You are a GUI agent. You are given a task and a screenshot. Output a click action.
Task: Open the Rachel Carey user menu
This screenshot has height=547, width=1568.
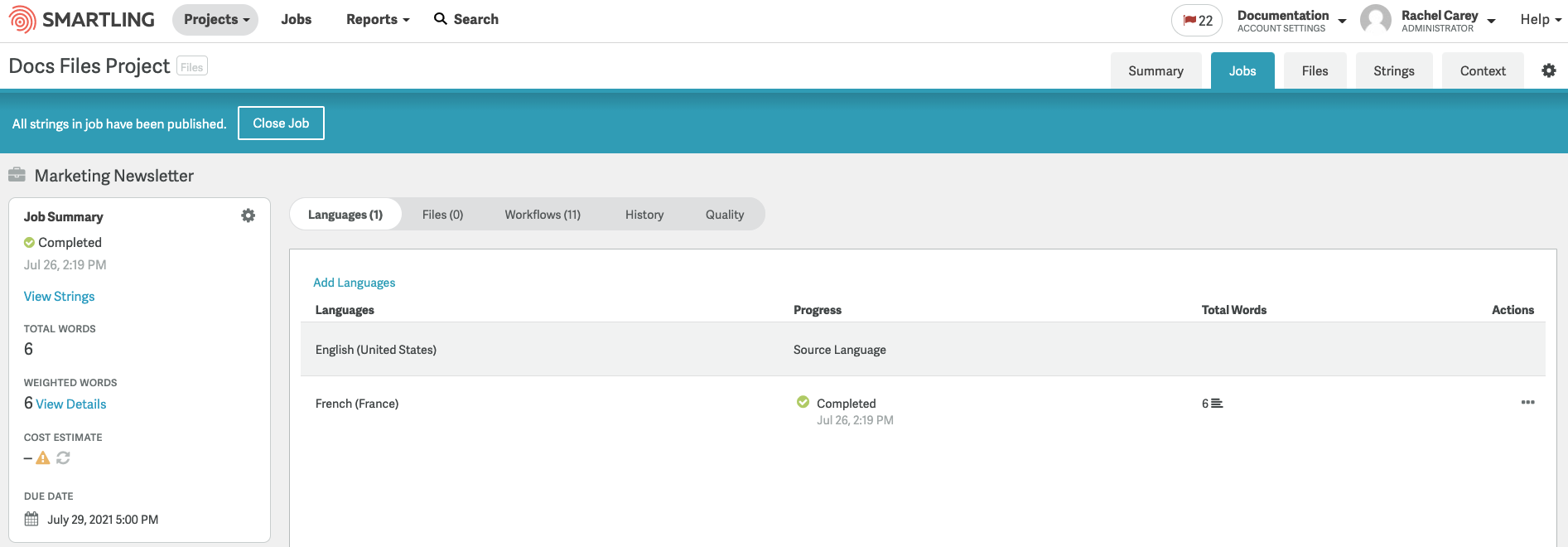(x=1448, y=21)
